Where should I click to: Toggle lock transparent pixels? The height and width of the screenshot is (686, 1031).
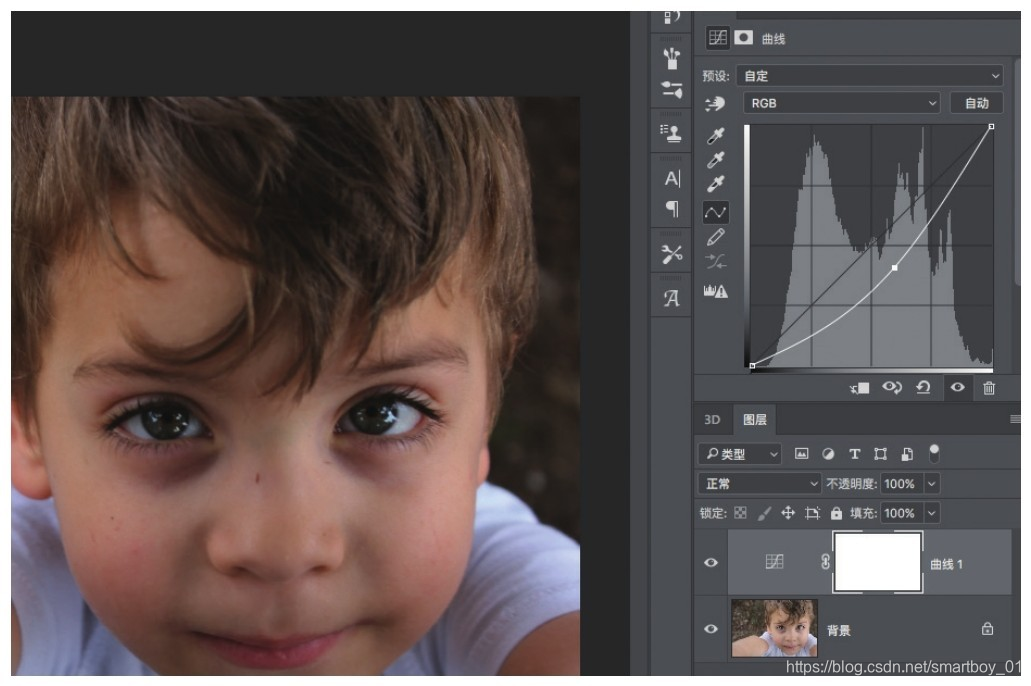point(740,513)
